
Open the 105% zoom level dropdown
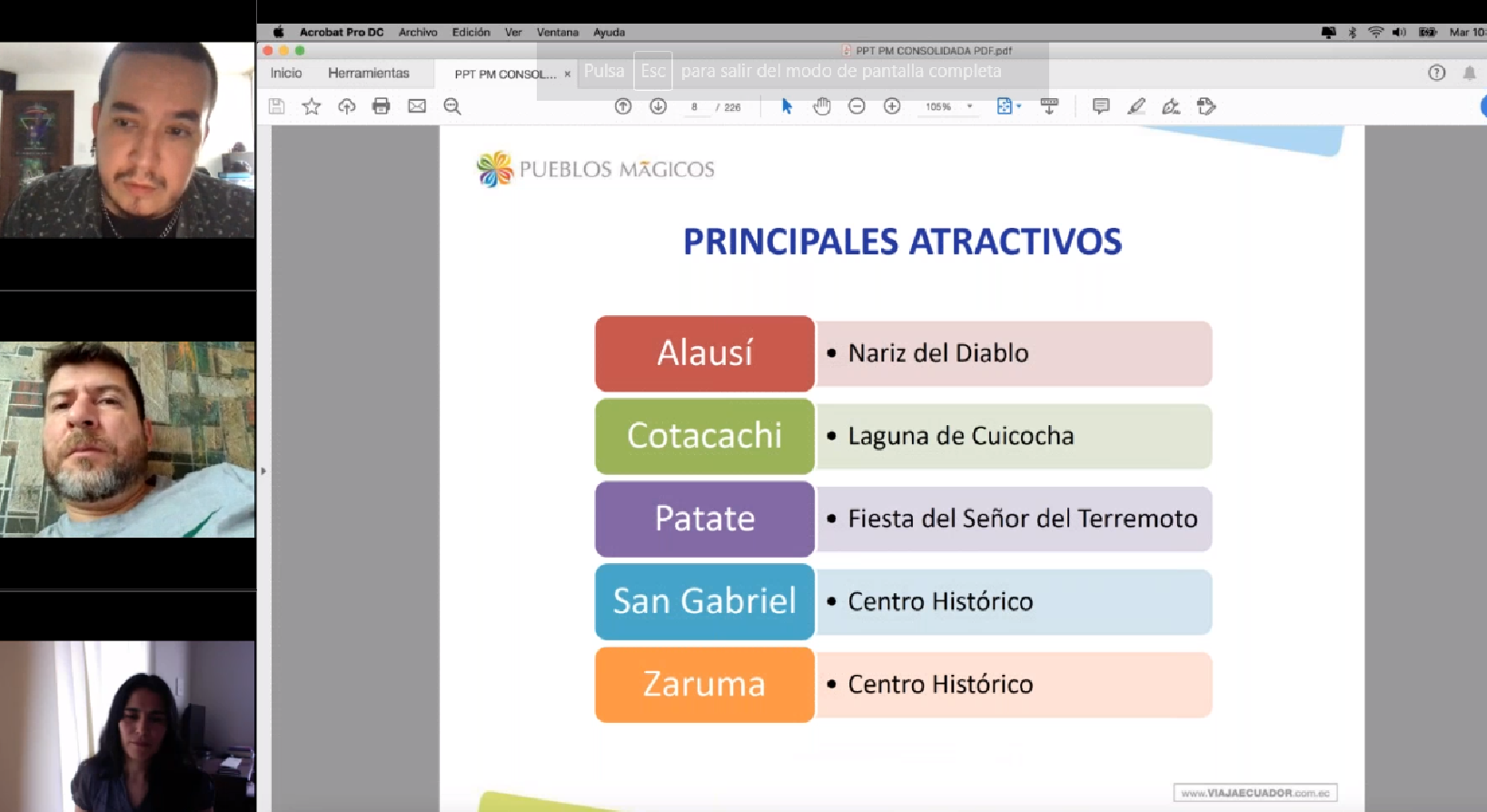pos(969,106)
